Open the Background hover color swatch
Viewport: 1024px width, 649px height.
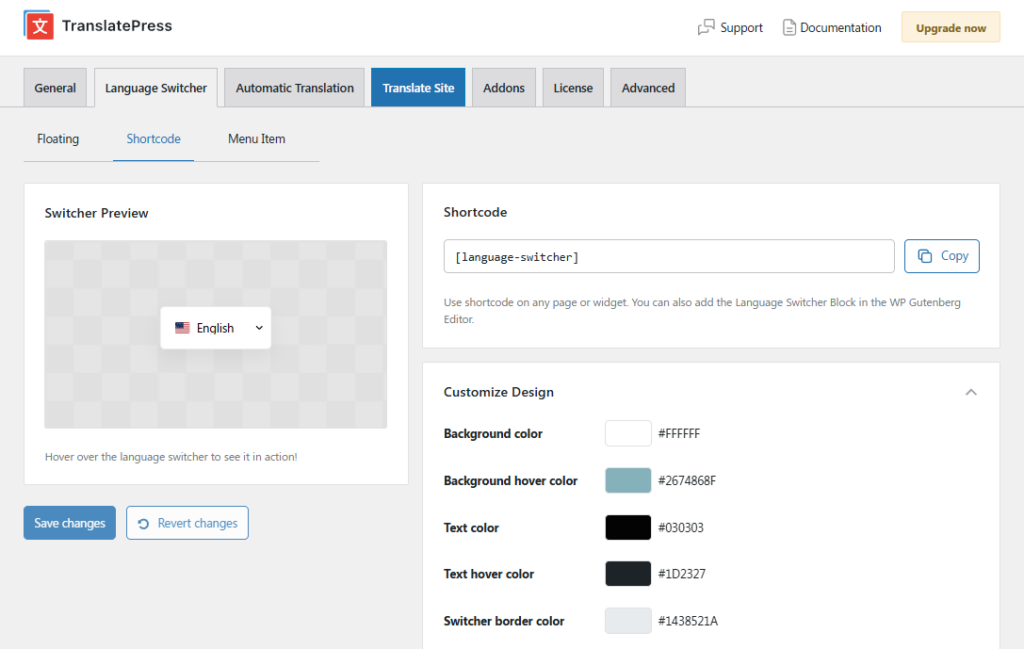click(x=628, y=481)
